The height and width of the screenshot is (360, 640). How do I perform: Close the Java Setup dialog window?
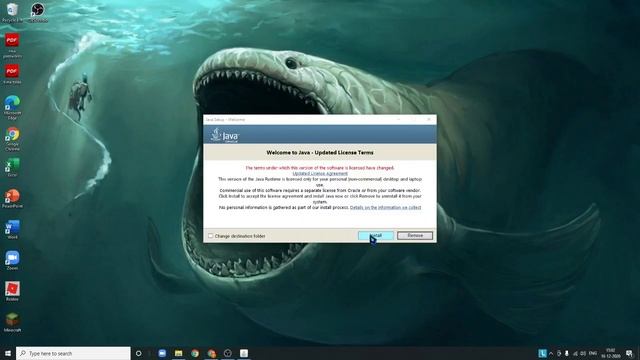click(429, 120)
